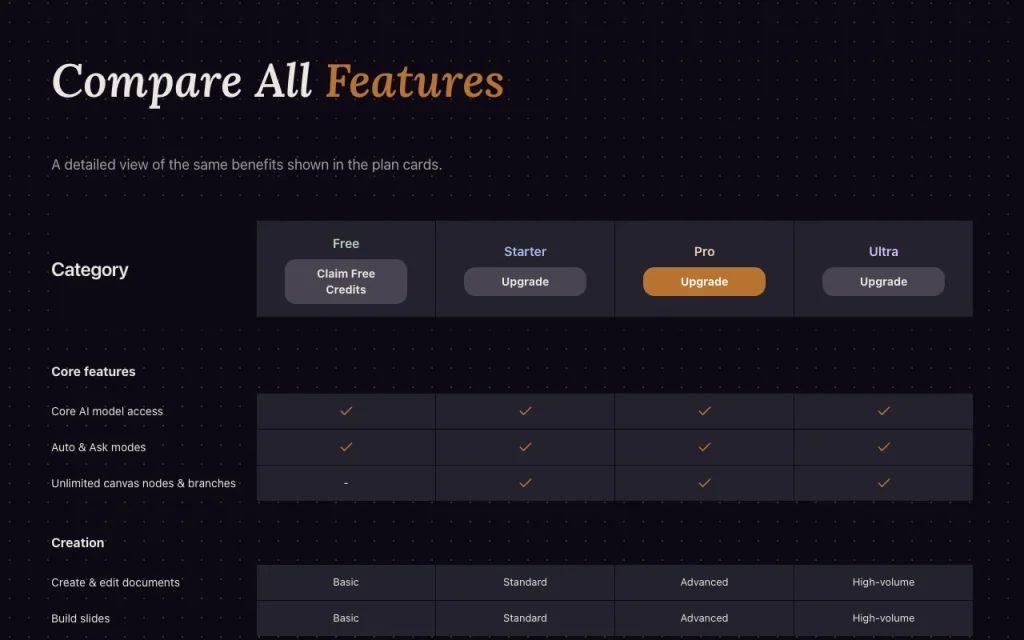Click the Ultra plan column heading
The height and width of the screenshot is (640, 1024).
[883, 251]
